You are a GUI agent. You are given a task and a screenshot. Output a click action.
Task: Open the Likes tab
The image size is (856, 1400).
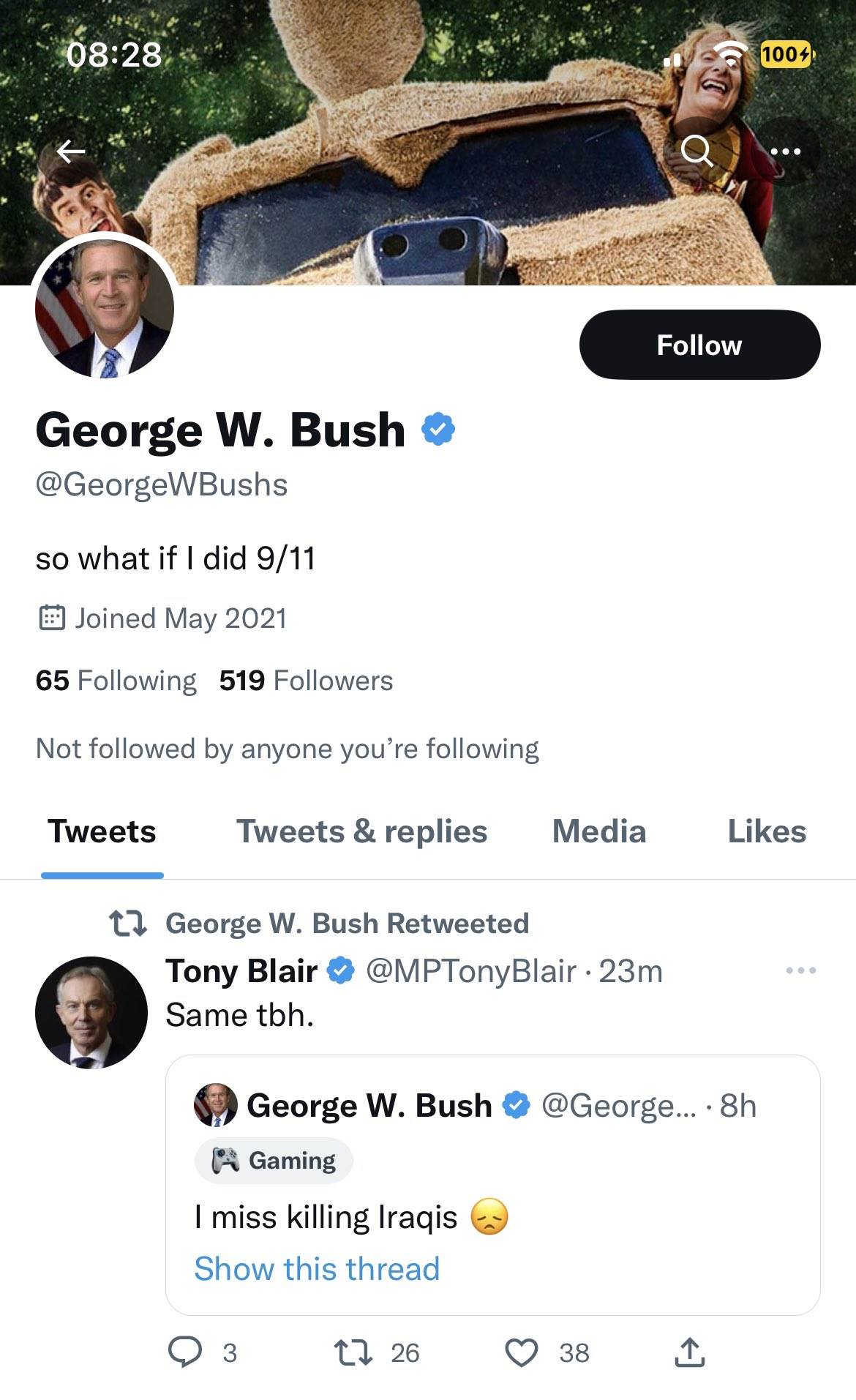767,831
